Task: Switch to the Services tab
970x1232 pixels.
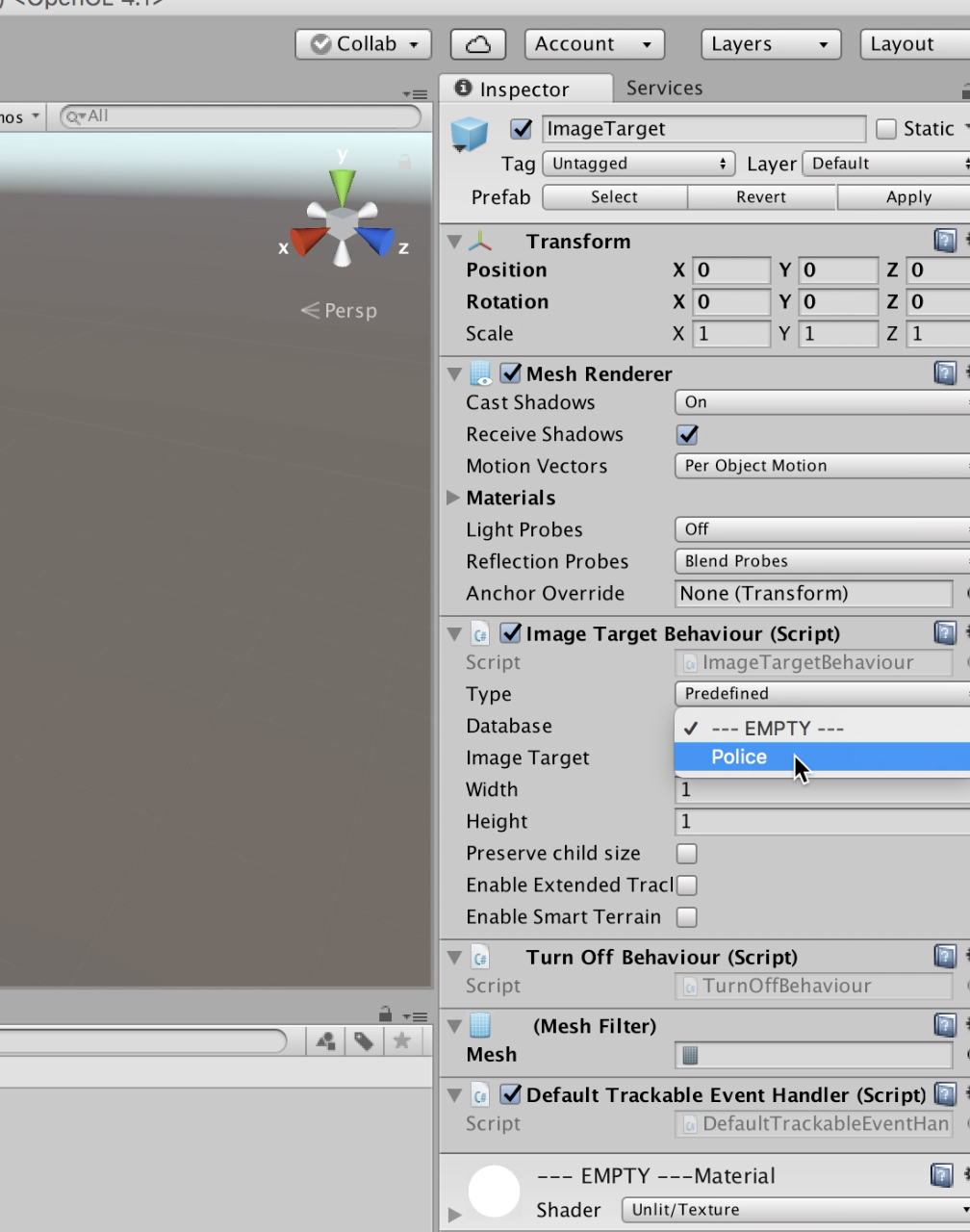Action: pyautogui.click(x=664, y=89)
